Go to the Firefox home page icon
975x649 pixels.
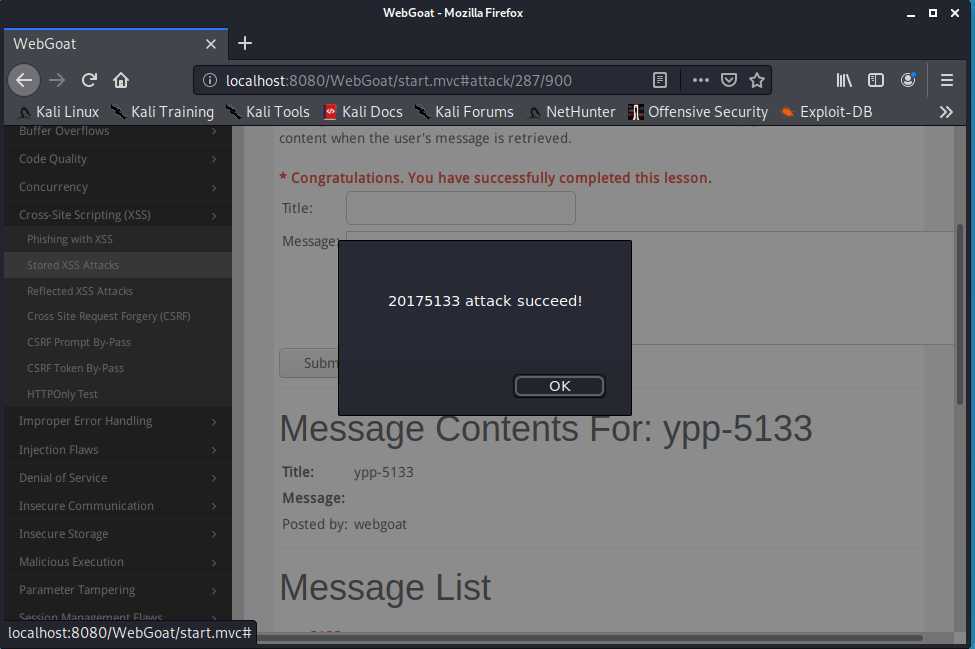pos(121,80)
